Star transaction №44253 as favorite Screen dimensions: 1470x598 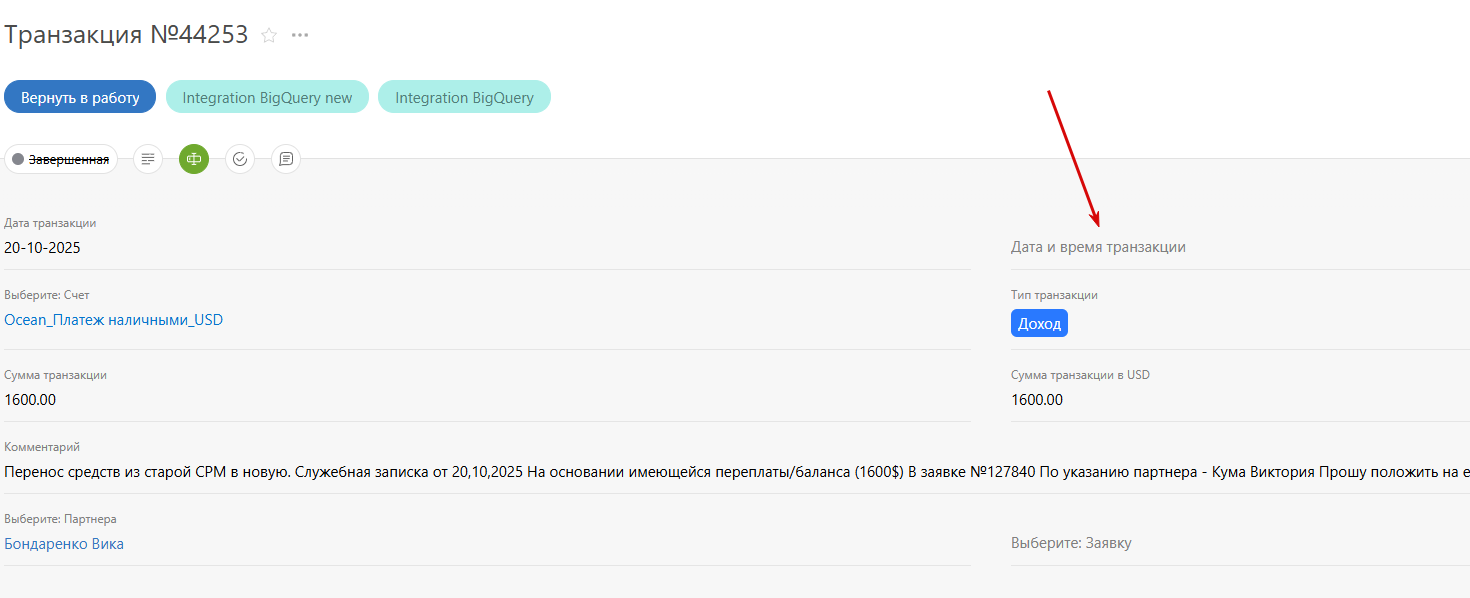(x=269, y=35)
